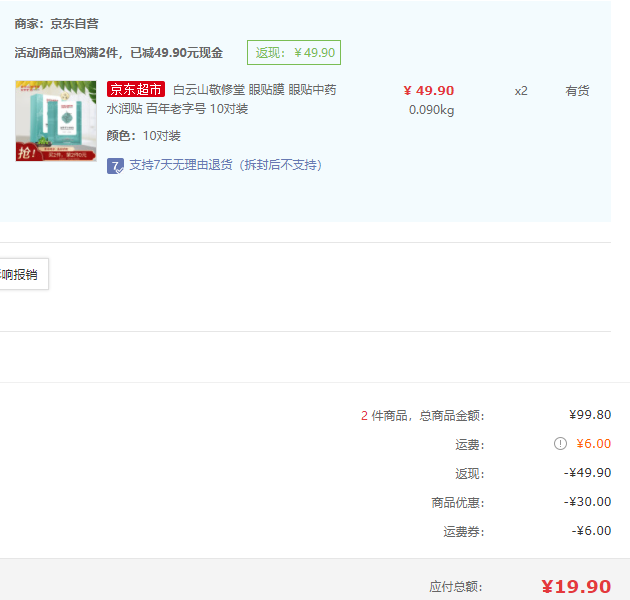Image resolution: width=630 pixels, height=600 pixels.
Task: Click the 商品优惠 discount -¥30.00
Action: (587, 502)
